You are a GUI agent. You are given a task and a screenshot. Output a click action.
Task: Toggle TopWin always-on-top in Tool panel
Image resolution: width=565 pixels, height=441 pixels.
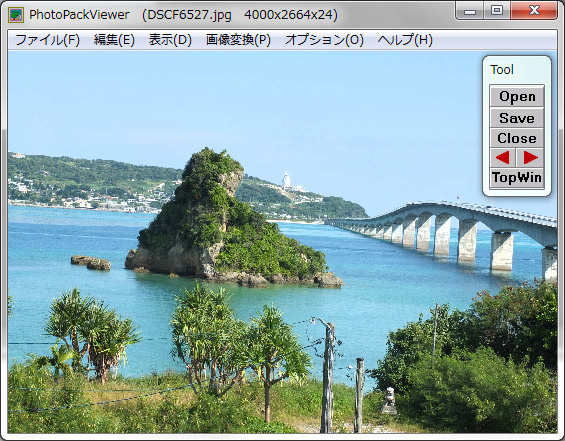point(517,178)
